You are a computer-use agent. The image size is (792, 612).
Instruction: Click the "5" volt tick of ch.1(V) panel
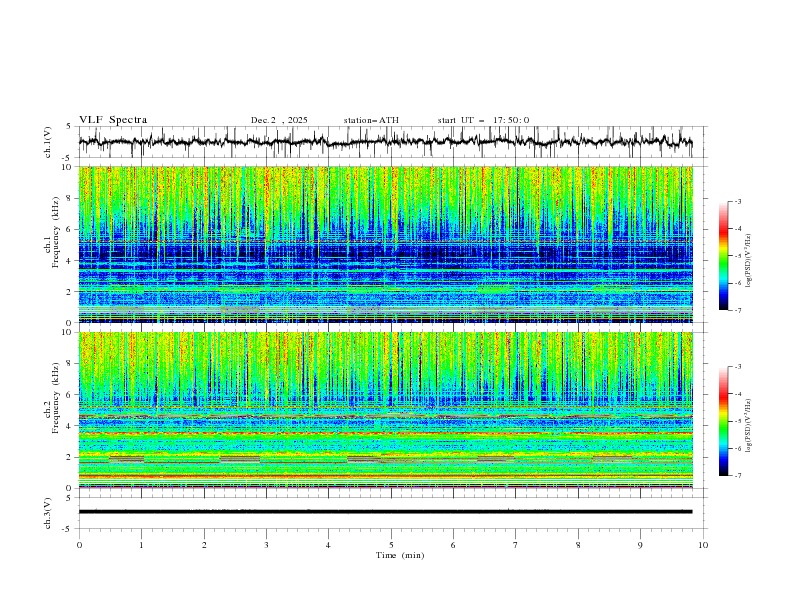tap(70, 126)
